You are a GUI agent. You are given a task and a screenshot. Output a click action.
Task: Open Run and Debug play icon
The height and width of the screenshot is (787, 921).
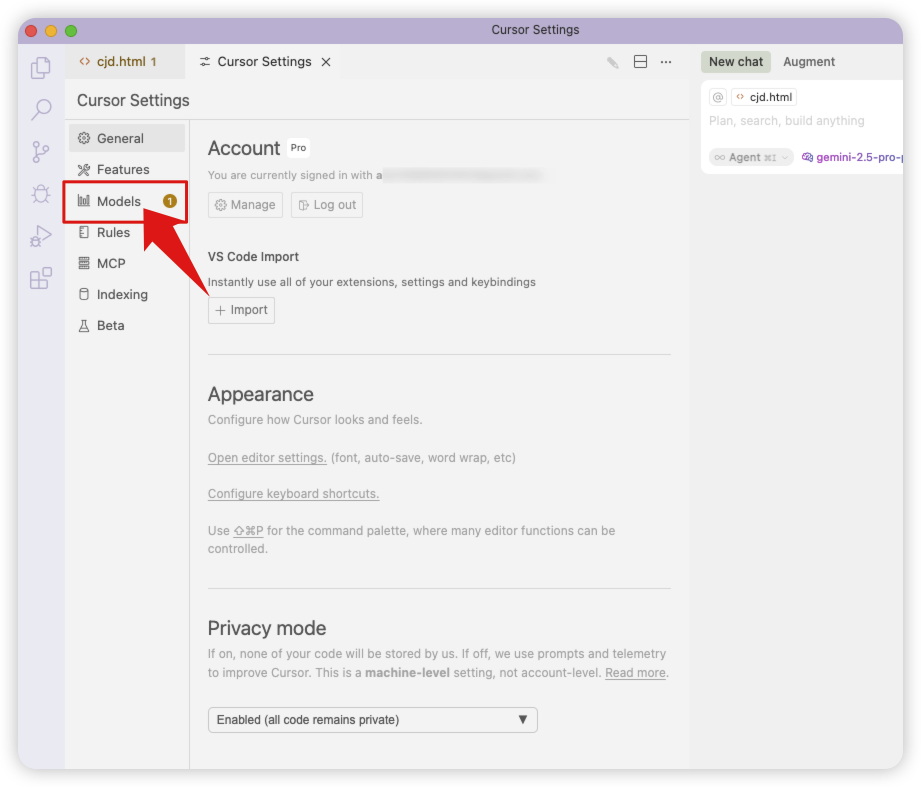point(41,236)
